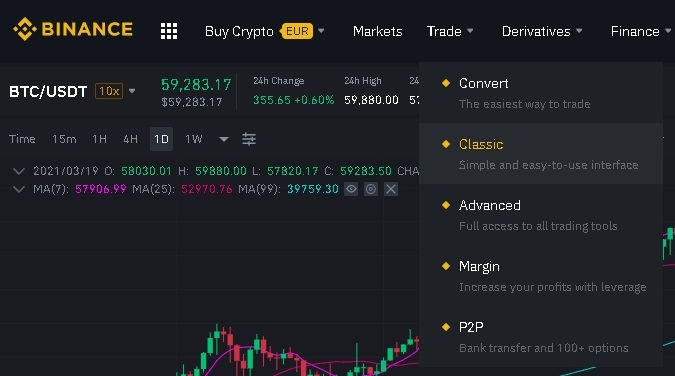675x376 pixels.
Task: Switch chart to 4H interval
Action: pyautogui.click(x=130, y=139)
